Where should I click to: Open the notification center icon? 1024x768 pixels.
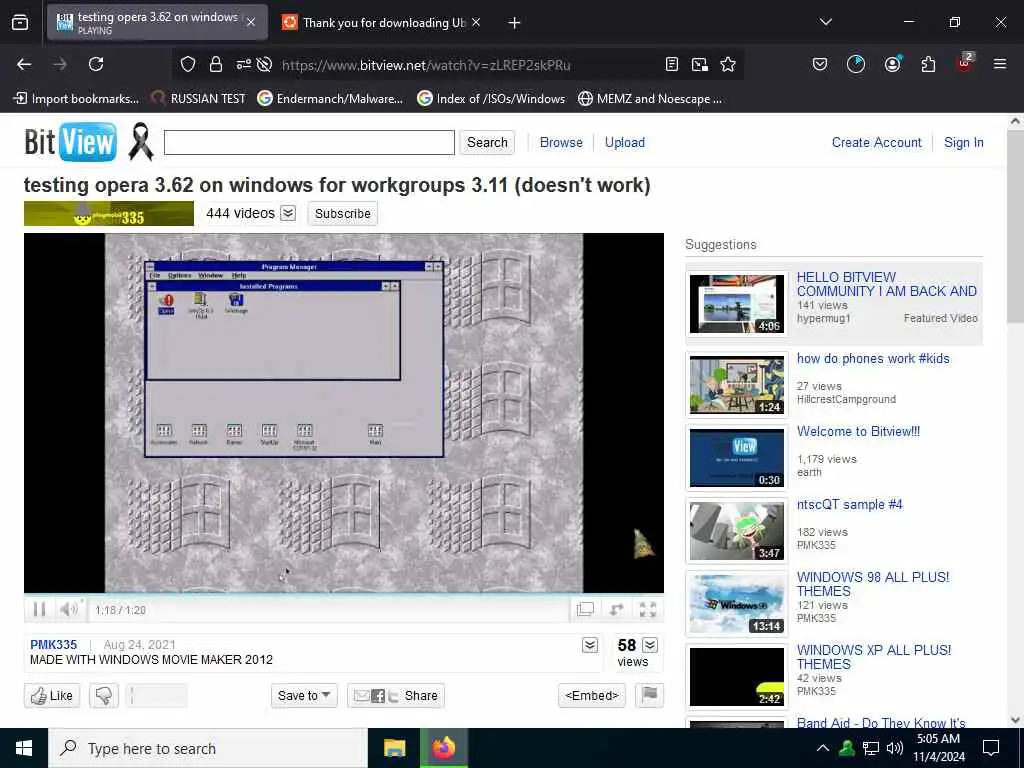tap(991, 748)
